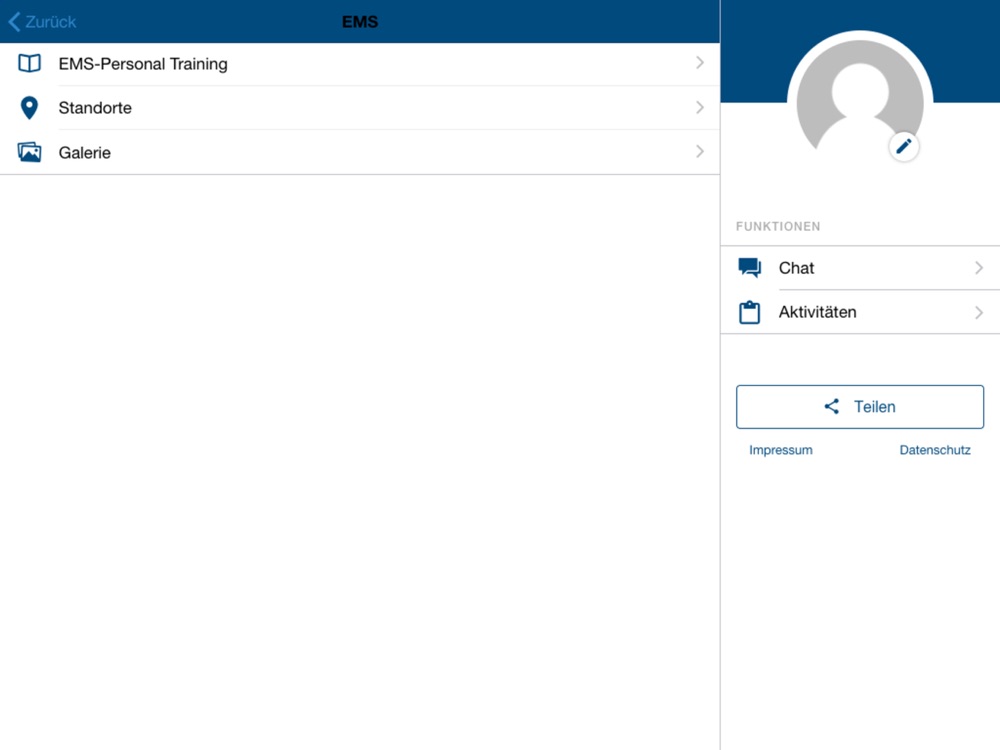Click the Aktivitäten clipboard icon
The height and width of the screenshot is (750, 1000).
pos(749,312)
